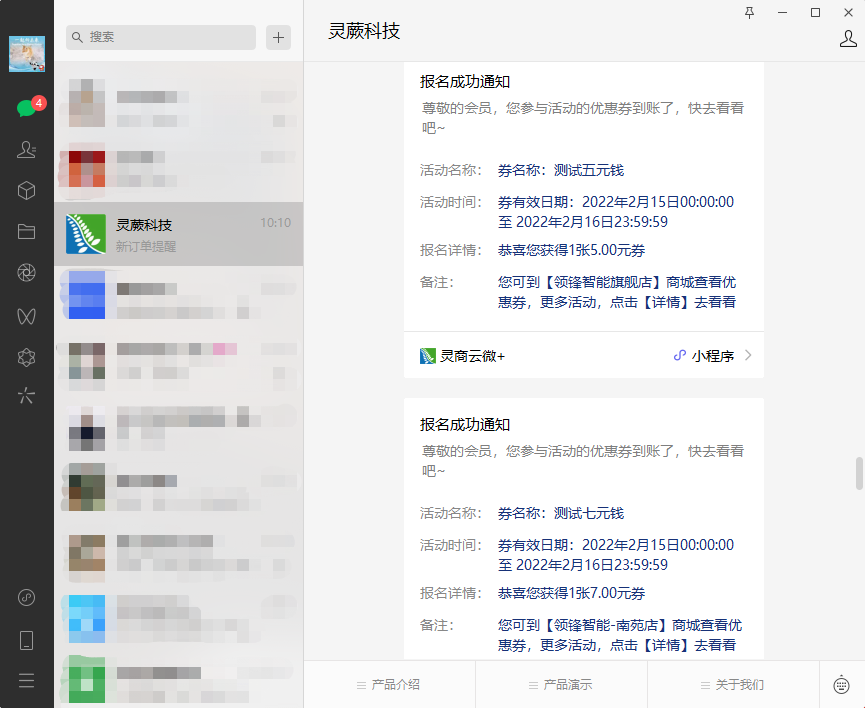Viewport: 865px width, 708px height.
Task: Open the Channels butterfly icon
Action: point(26,316)
